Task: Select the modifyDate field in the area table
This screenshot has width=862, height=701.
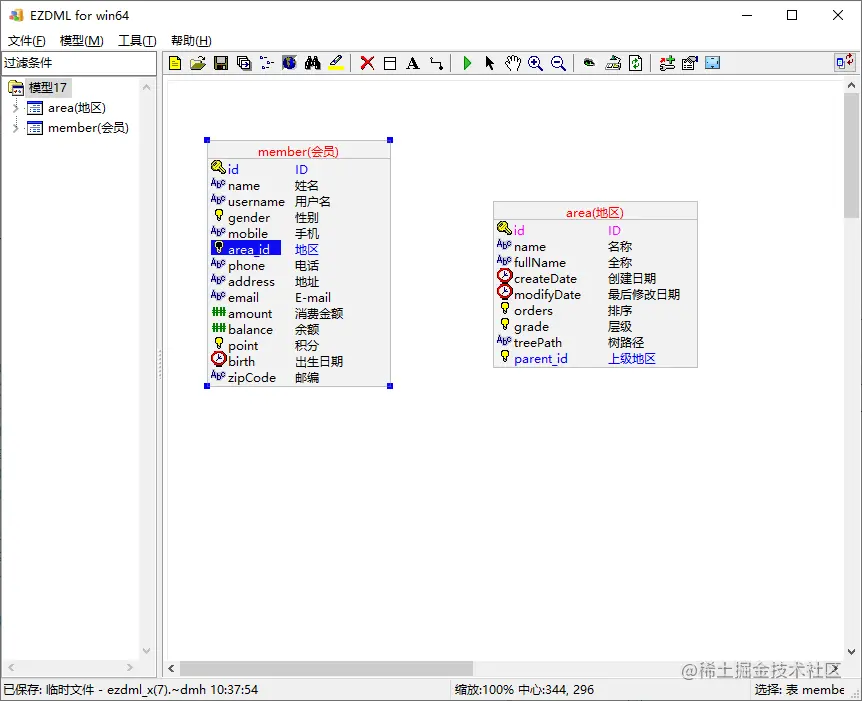Action: pyautogui.click(x=547, y=295)
